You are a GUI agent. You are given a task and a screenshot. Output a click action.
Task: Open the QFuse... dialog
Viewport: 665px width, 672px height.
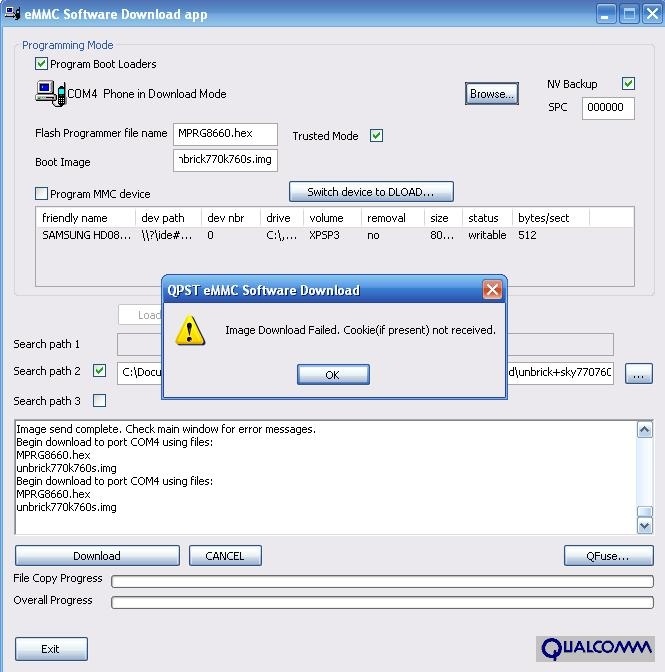pyautogui.click(x=608, y=555)
